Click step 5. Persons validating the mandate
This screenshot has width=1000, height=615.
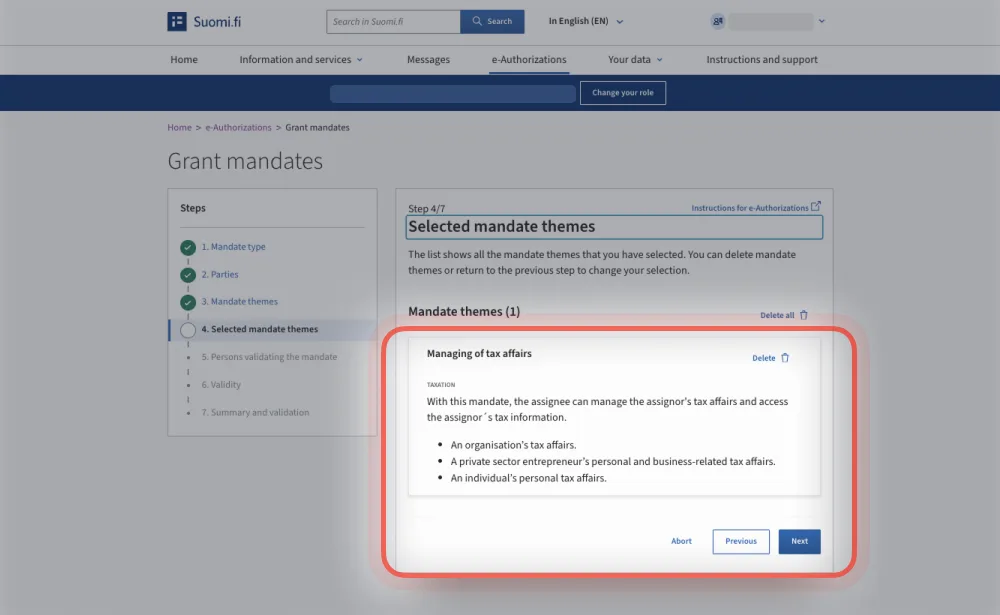pyautogui.click(x=269, y=357)
